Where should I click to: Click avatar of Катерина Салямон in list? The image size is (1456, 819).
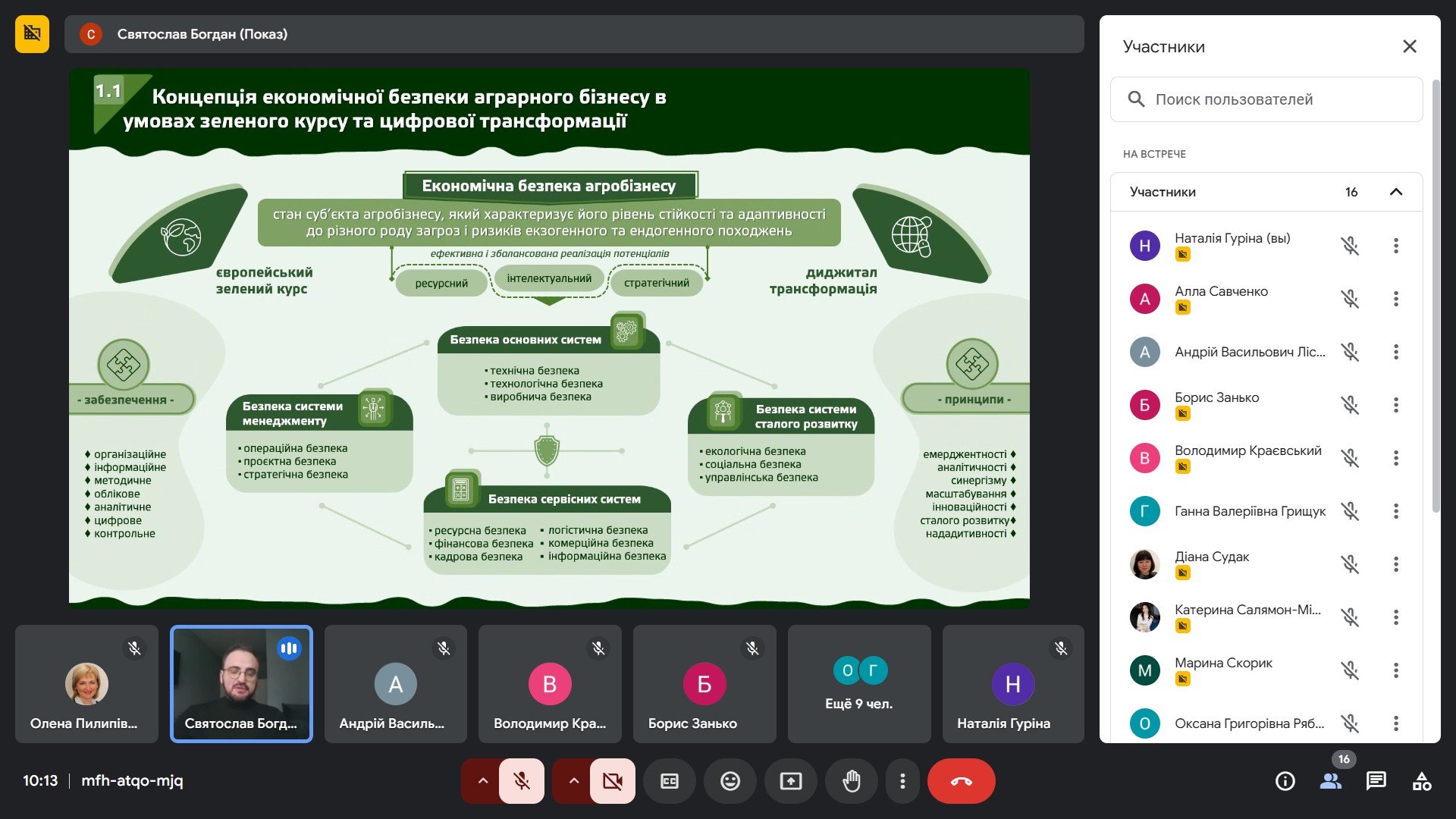tap(1145, 617)
